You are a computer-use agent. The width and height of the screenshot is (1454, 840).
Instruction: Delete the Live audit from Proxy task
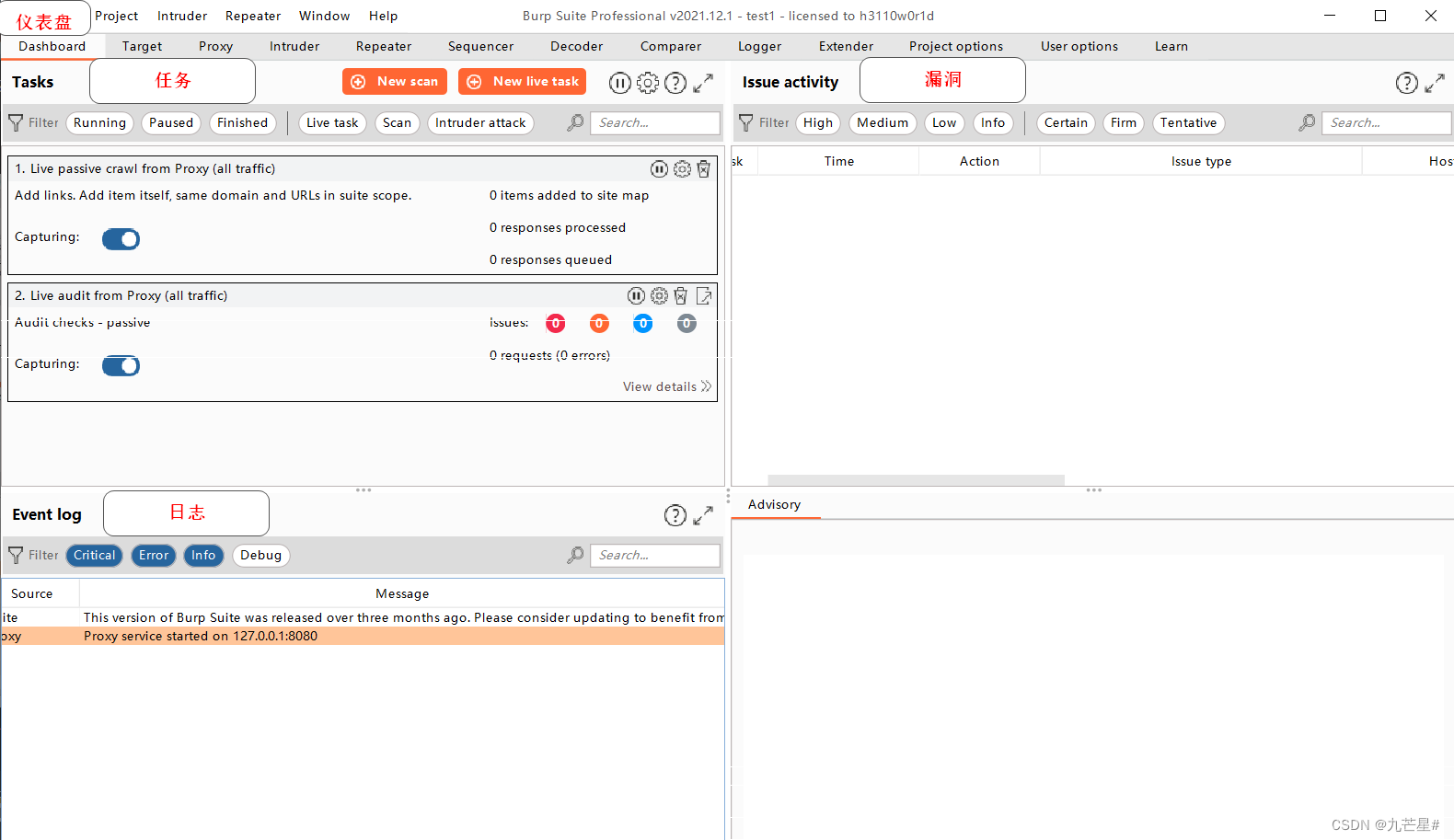coord(681,295)
